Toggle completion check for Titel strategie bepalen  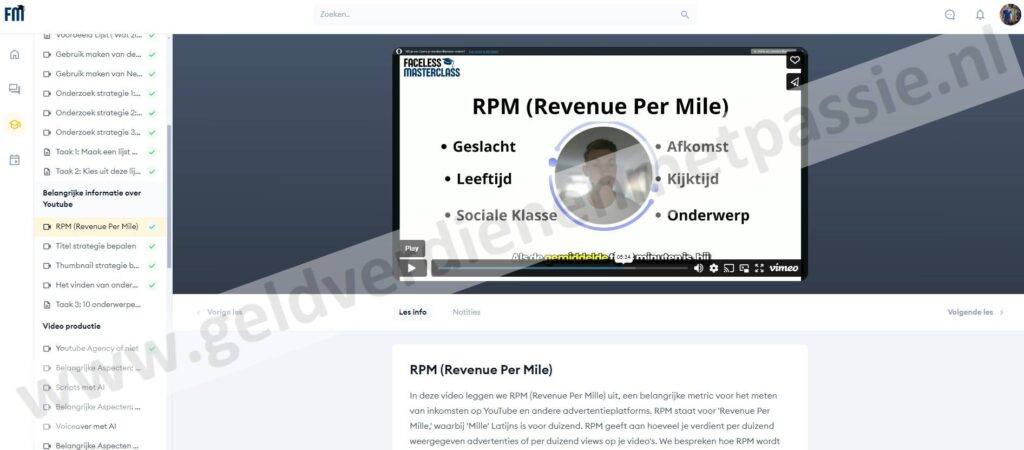tap(152, 246)
